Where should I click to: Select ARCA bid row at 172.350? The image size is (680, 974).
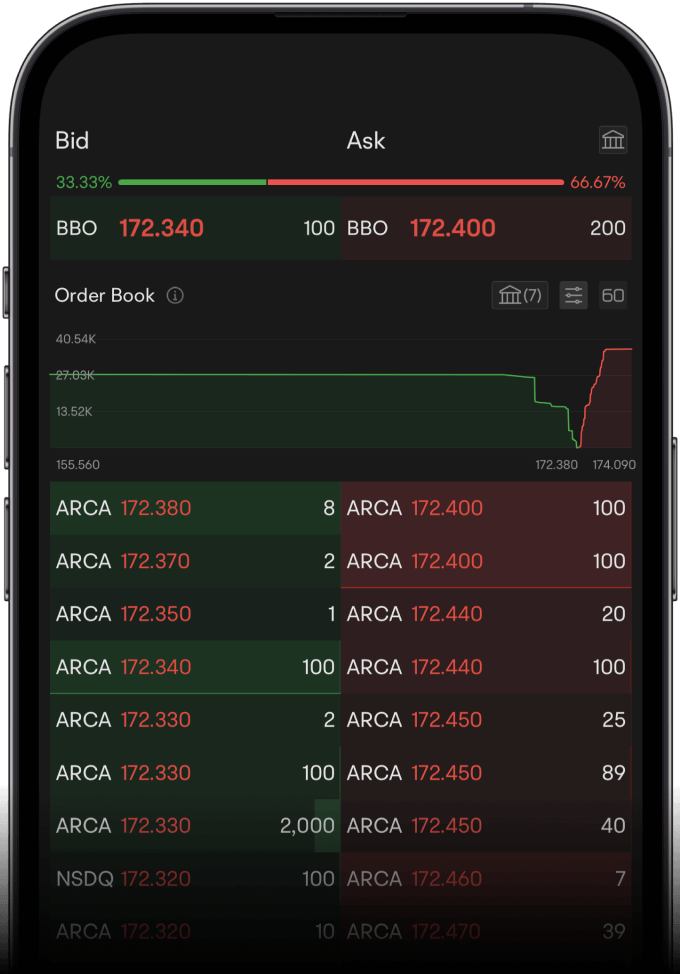click(x=195, y=614)
